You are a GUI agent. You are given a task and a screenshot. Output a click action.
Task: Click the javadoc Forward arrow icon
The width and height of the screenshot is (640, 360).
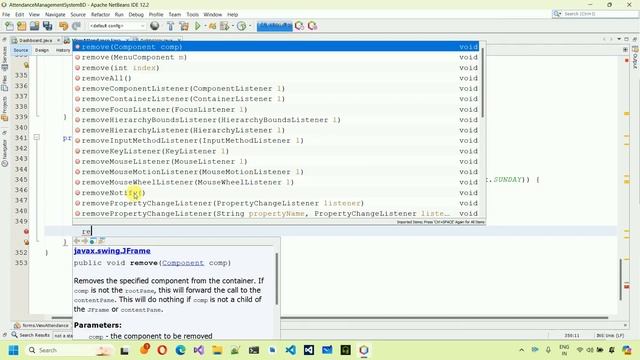coord(85,241)
